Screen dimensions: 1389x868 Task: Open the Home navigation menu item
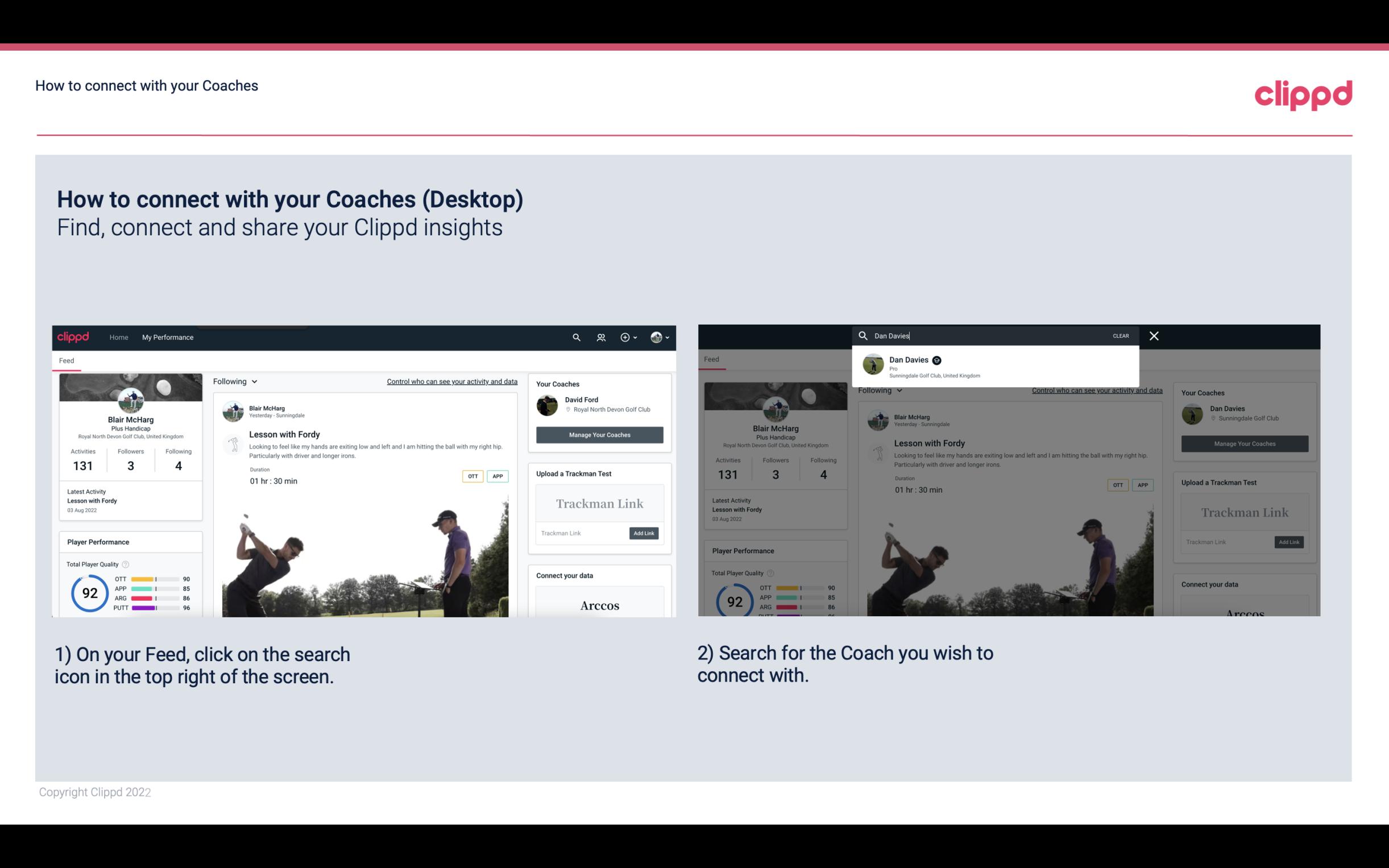pyautogui.click(x=118, y=337)
